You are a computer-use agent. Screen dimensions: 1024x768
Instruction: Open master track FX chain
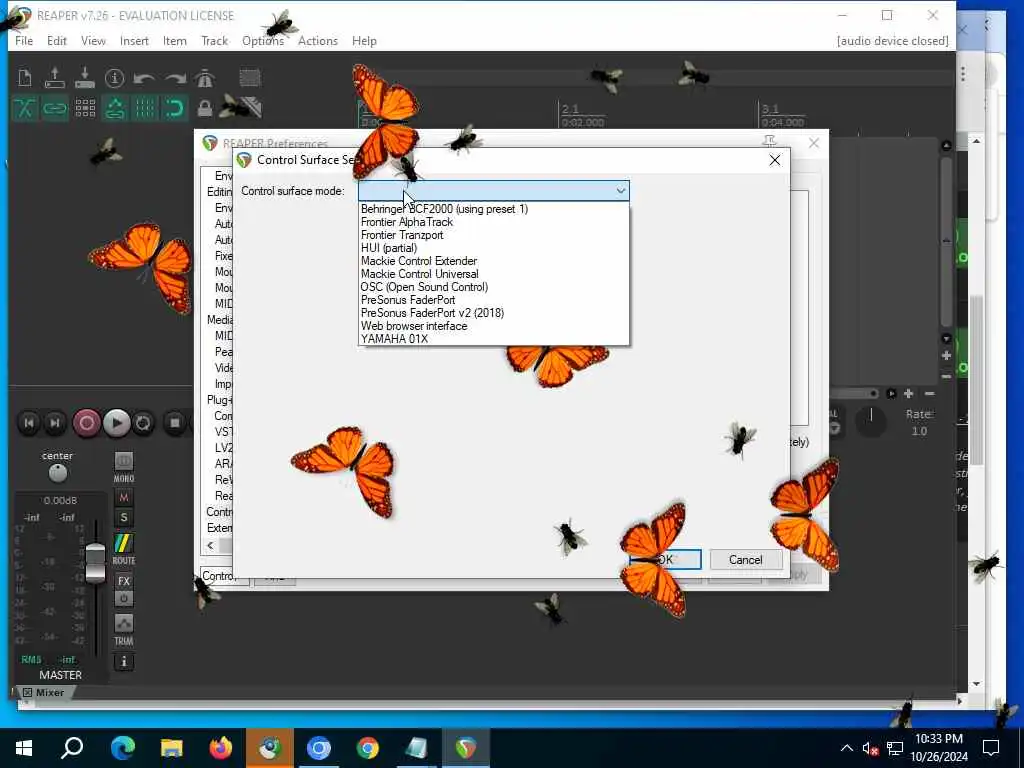tap(123, 581)
